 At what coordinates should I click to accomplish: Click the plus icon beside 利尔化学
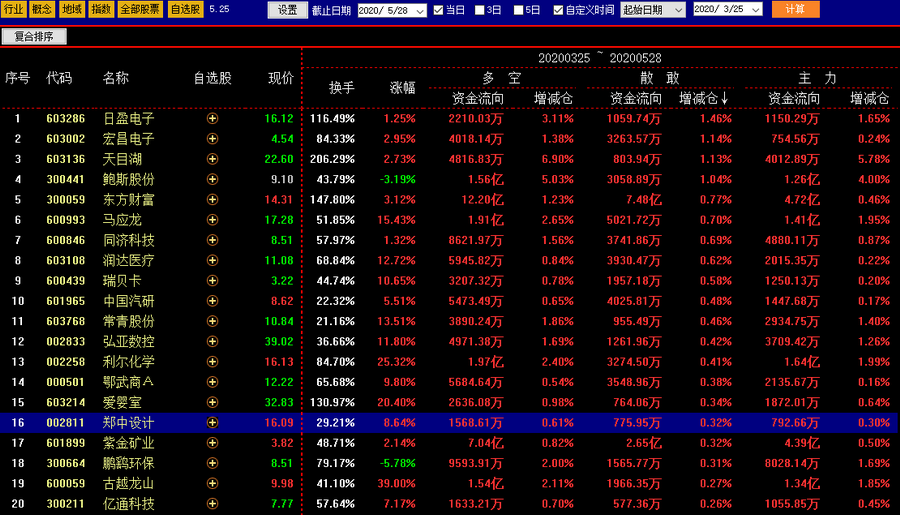click(x=212, y=362)
